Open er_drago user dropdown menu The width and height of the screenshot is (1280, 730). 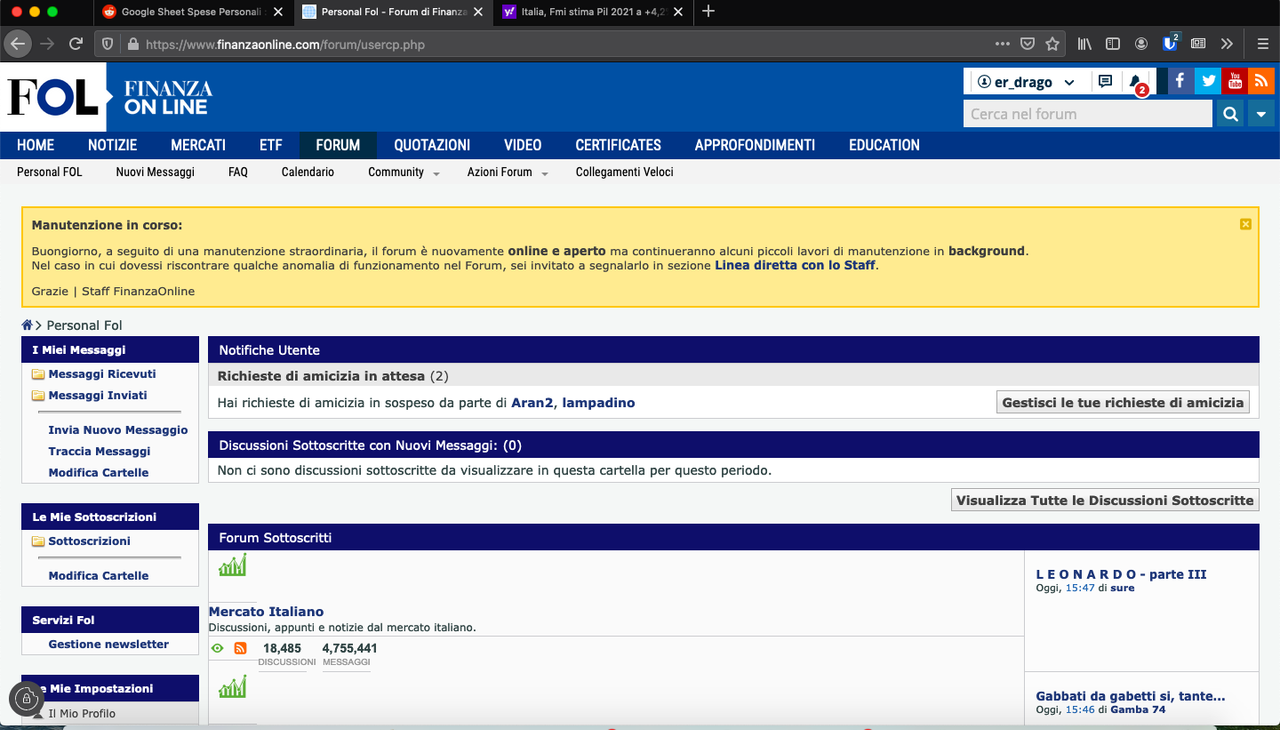(1026, 82)
